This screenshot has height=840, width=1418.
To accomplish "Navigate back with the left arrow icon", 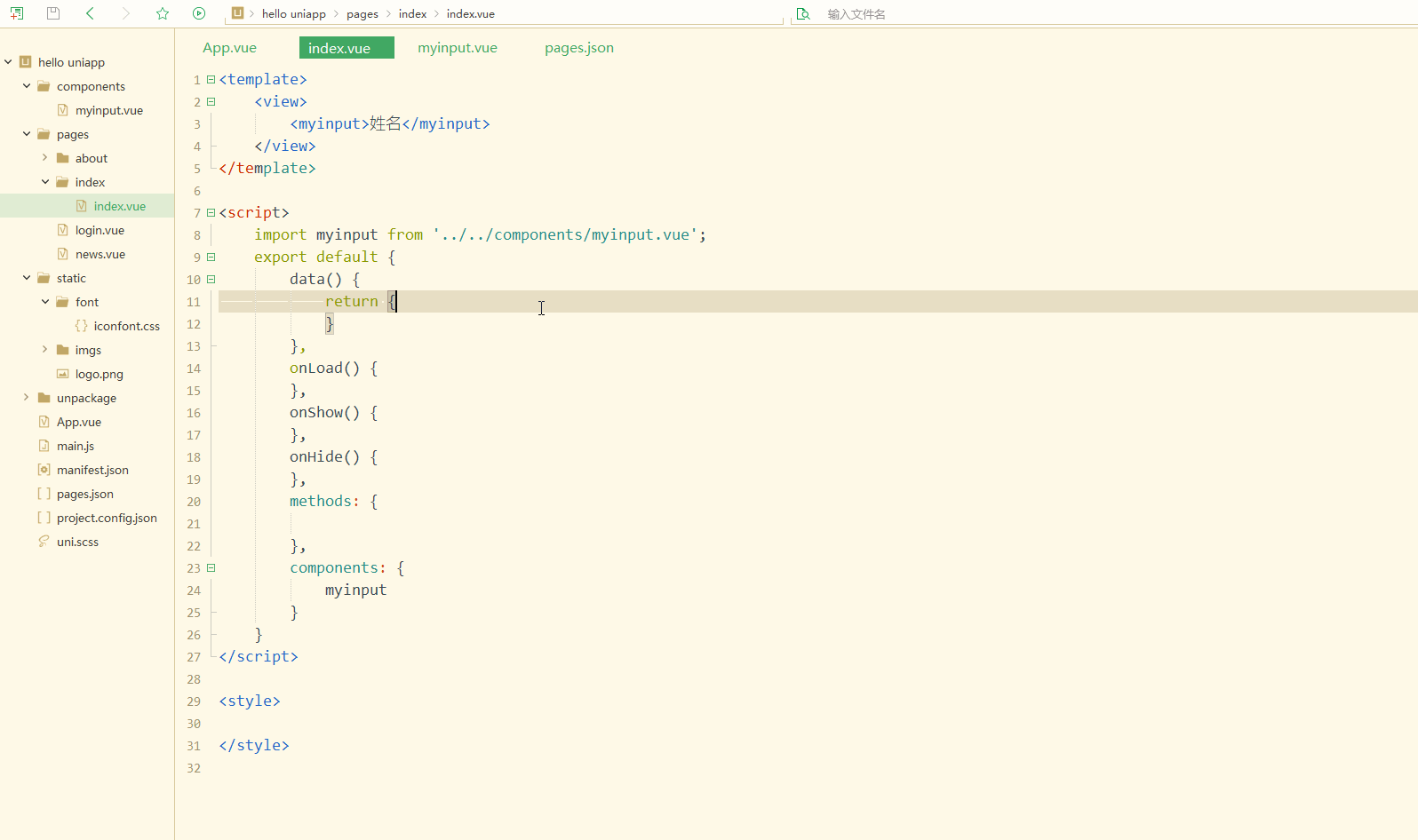I will [x=90, y=13].
